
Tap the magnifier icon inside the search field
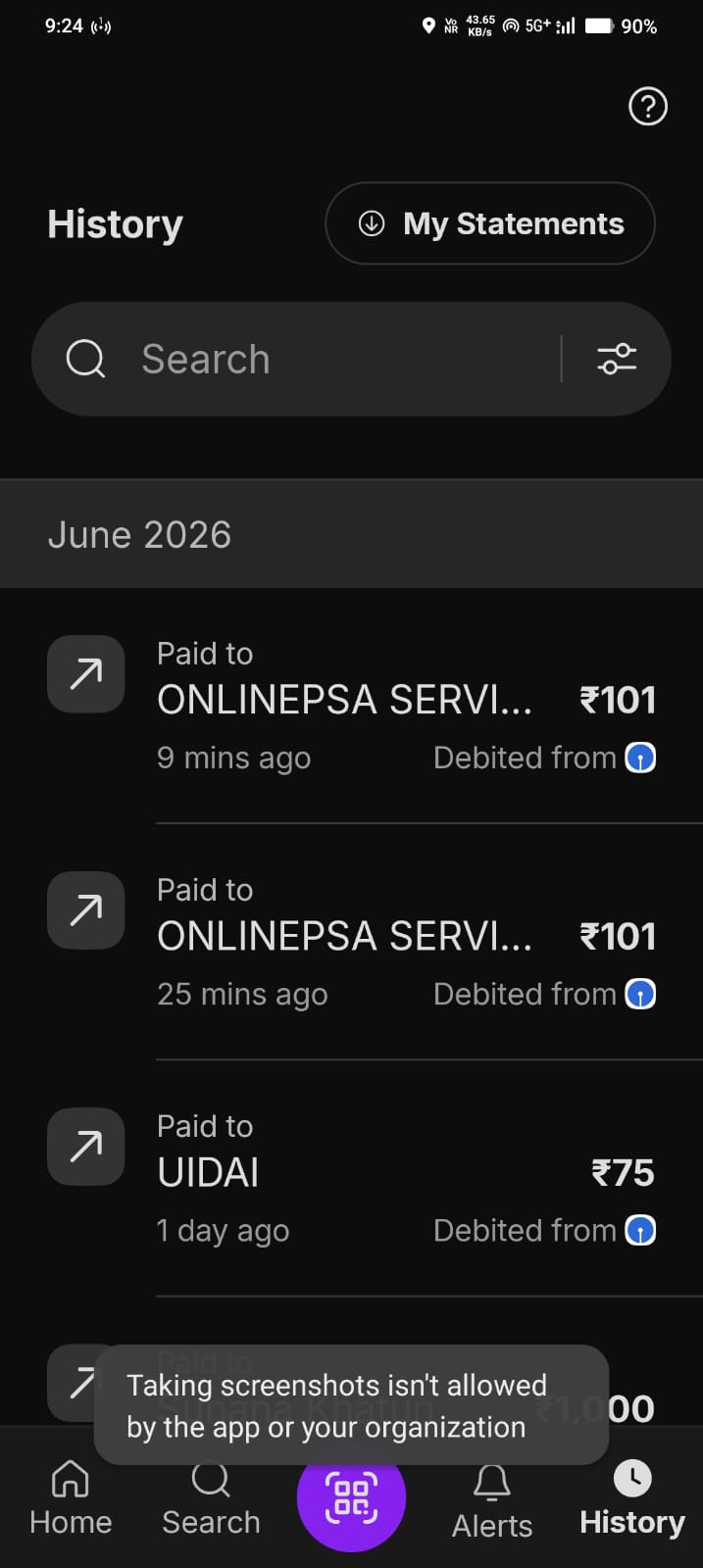85,359
